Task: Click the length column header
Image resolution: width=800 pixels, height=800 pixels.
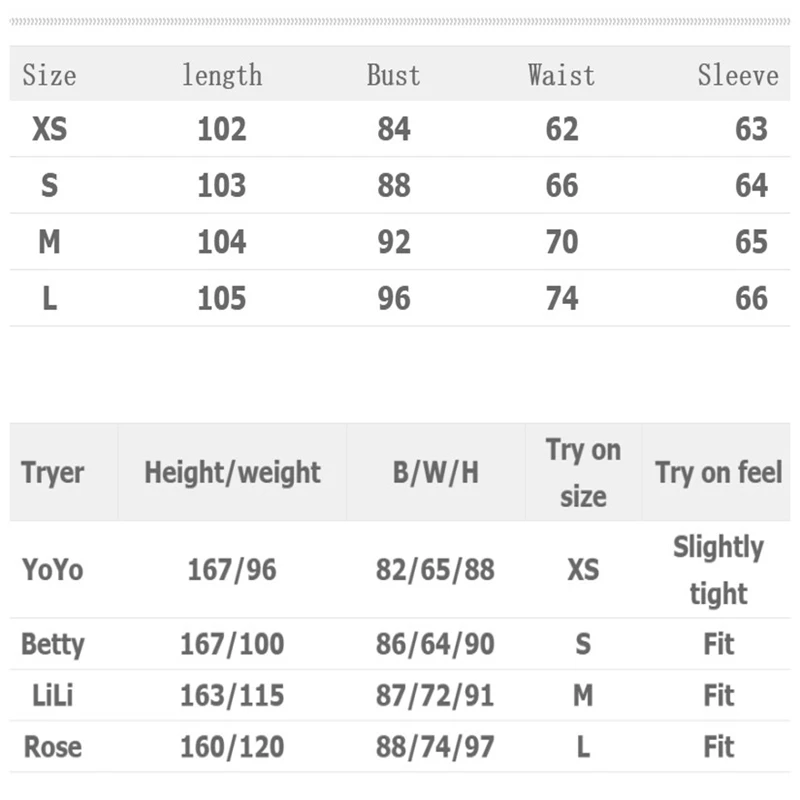Action: (x=222, y=76)
